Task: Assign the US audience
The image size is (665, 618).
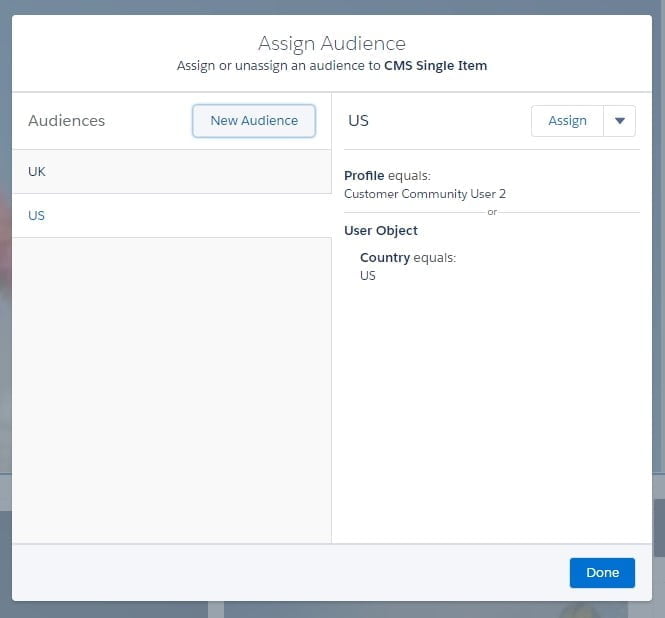Action: [567, 121]
